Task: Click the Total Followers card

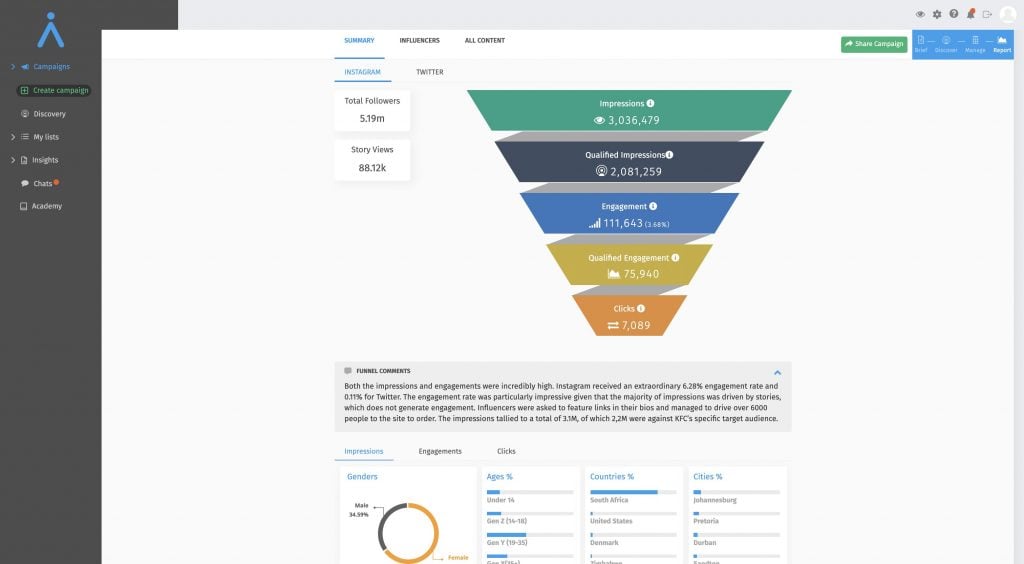Action: pos(372,110)
